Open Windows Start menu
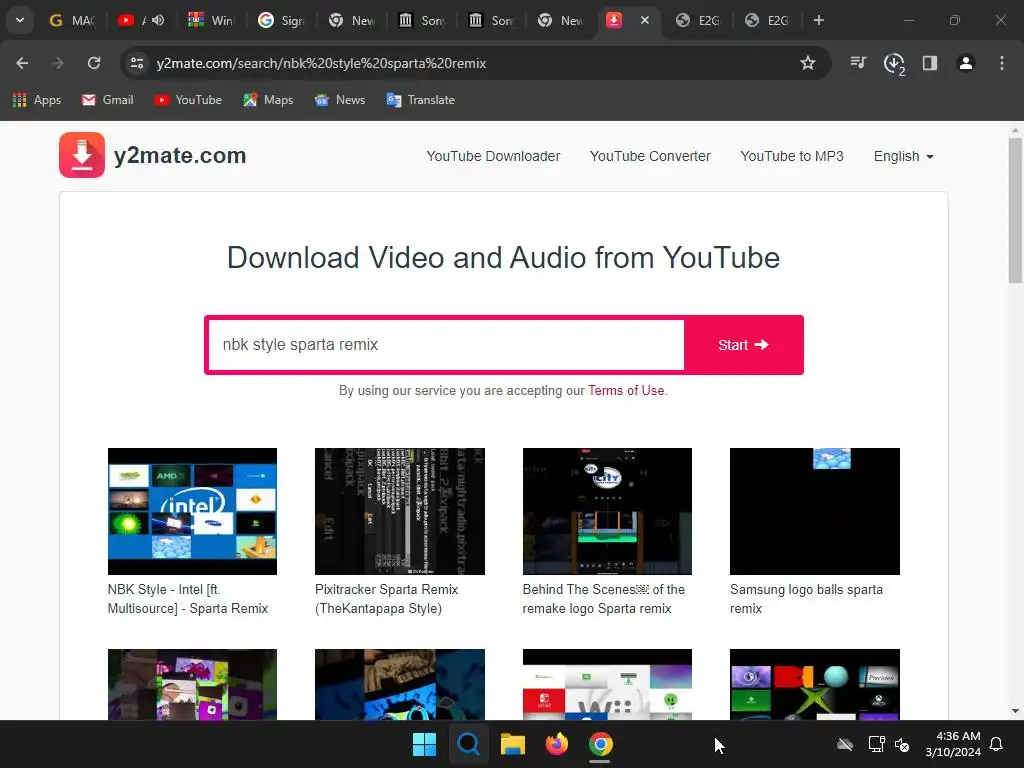The height and width of the screenshot is (768, 1024). pos(424,744)
